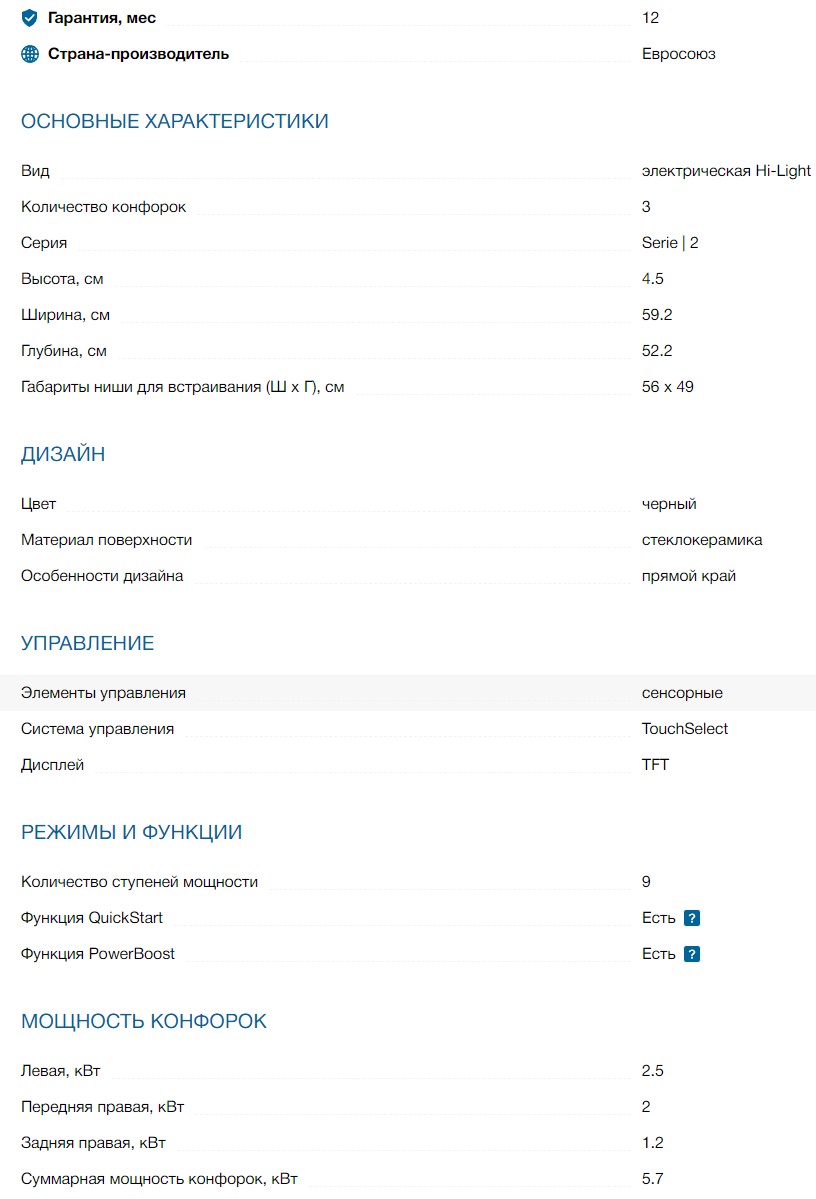
Task: Click the warranty shield icon
Action: 30,18
